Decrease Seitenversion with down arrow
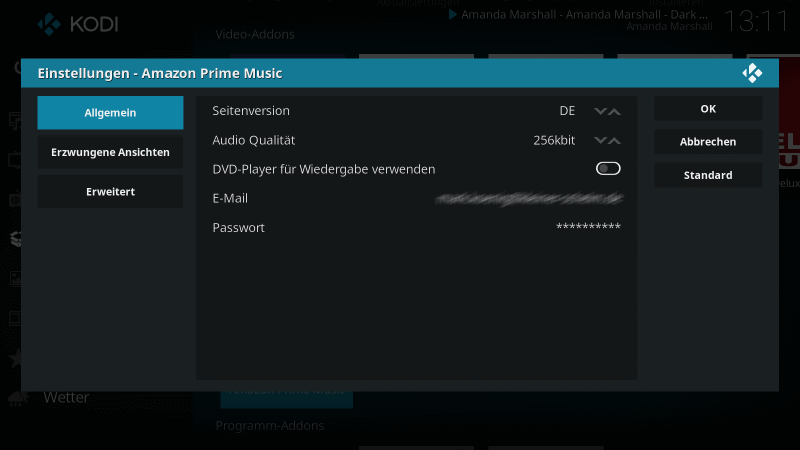Viewport: 800px width, 450px height. coord(601,111)
